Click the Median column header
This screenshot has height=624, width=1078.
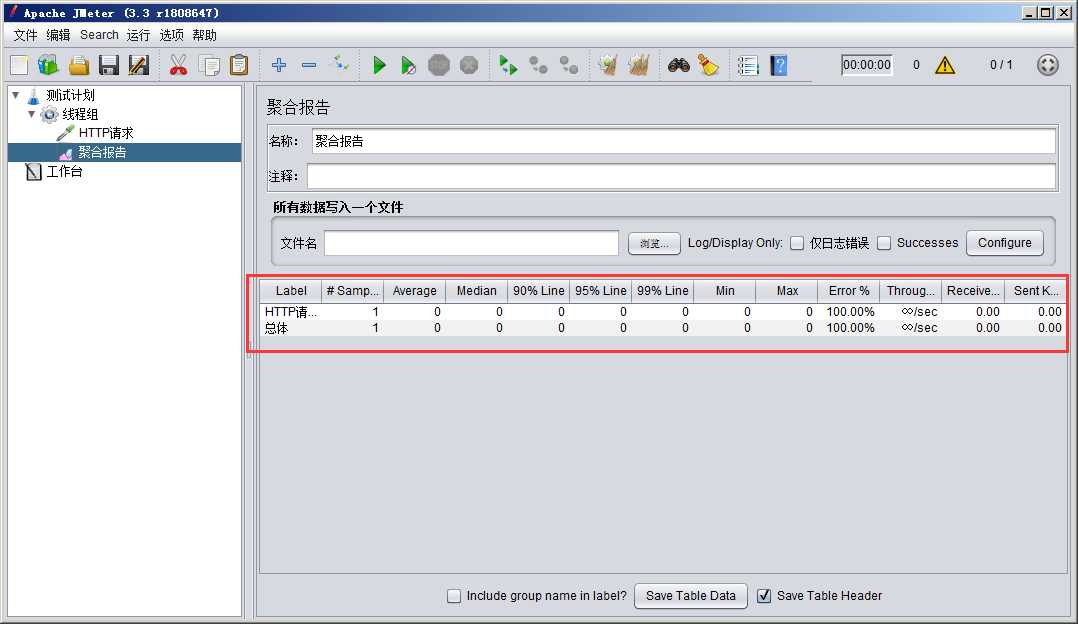click(x=476, y=291)
